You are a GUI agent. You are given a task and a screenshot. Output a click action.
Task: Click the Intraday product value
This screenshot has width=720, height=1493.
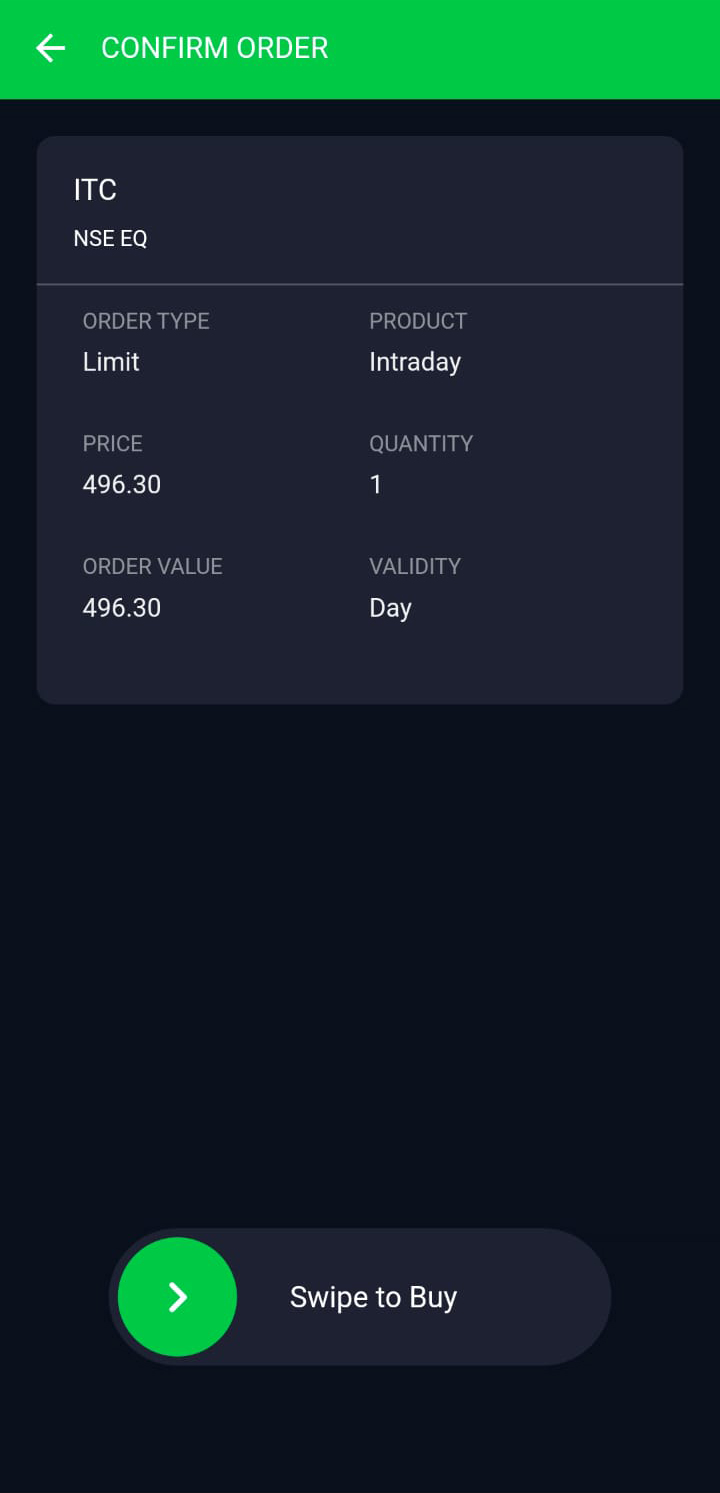click(415, 362)
